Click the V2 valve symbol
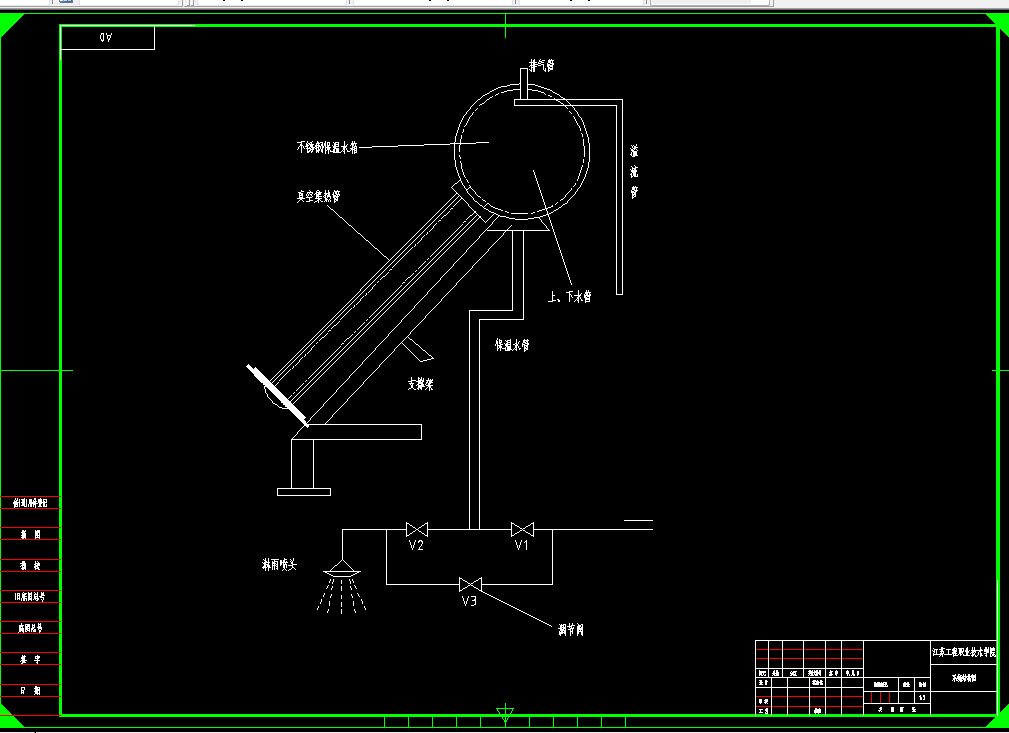The width and height of the screenshot is (1009, 733). [x=417, y=530]
